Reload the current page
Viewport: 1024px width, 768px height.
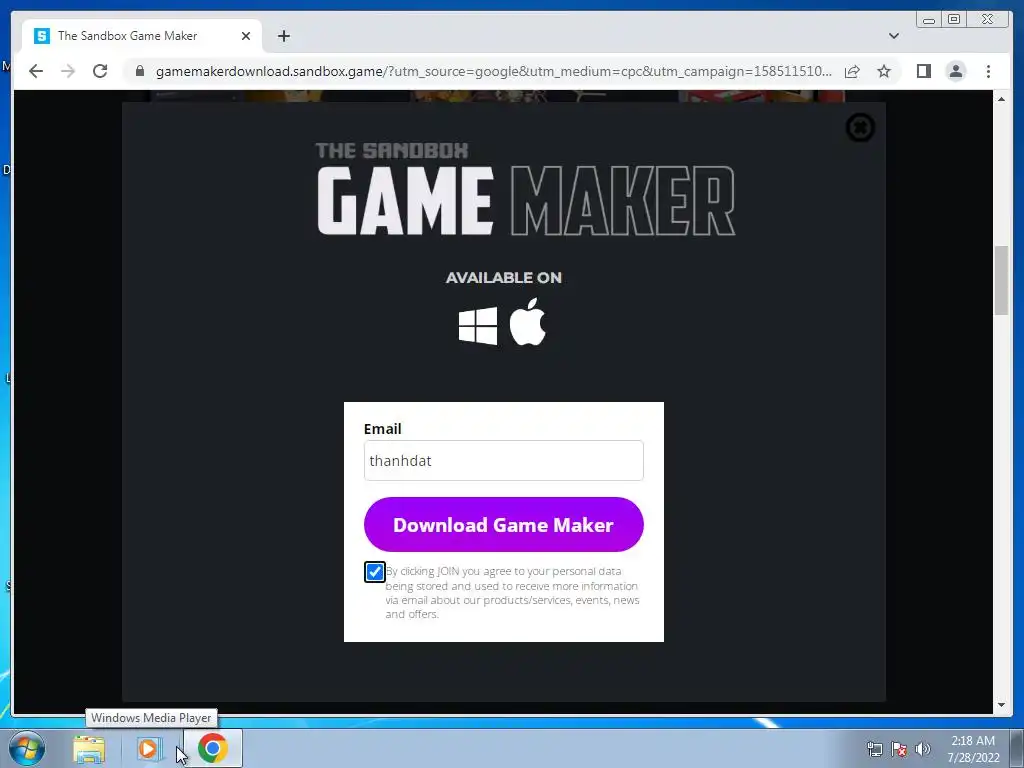tap(100, 71)
